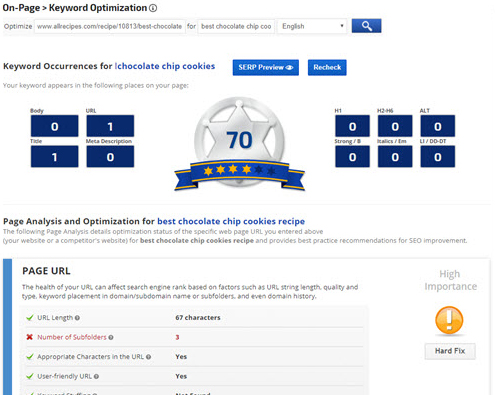Focus the keyword input field after 'for'
The height and width of the screenshot is (395, 495).
pyautogui.click(x=236, y=26)
